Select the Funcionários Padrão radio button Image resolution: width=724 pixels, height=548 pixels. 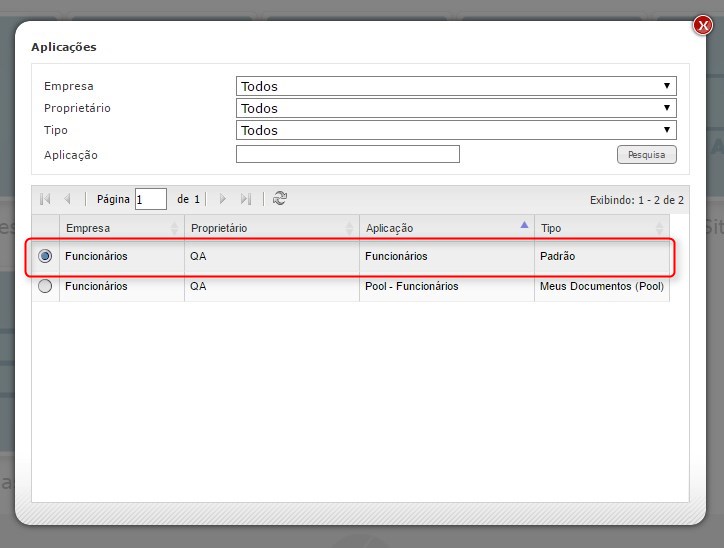pyautogui.click(x=45, y=256)
